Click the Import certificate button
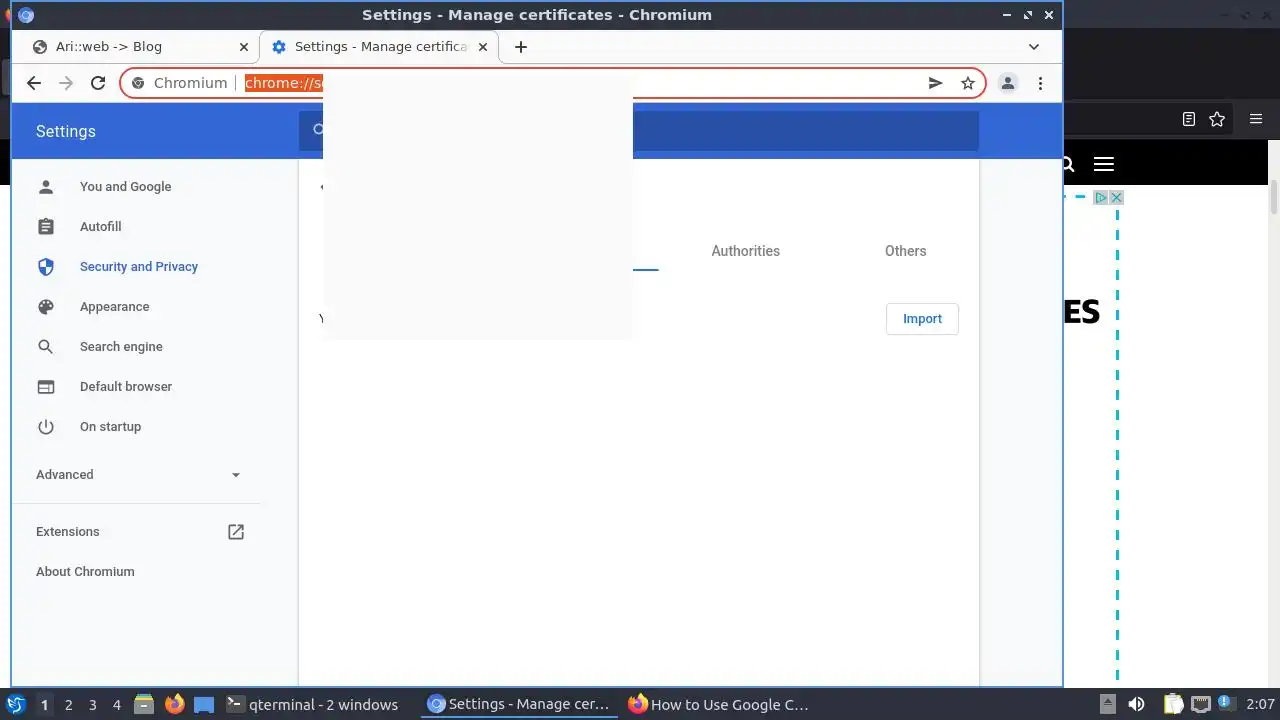Image resolution: width=1280 pixels, height=720 pixels. tap(922, 319)
